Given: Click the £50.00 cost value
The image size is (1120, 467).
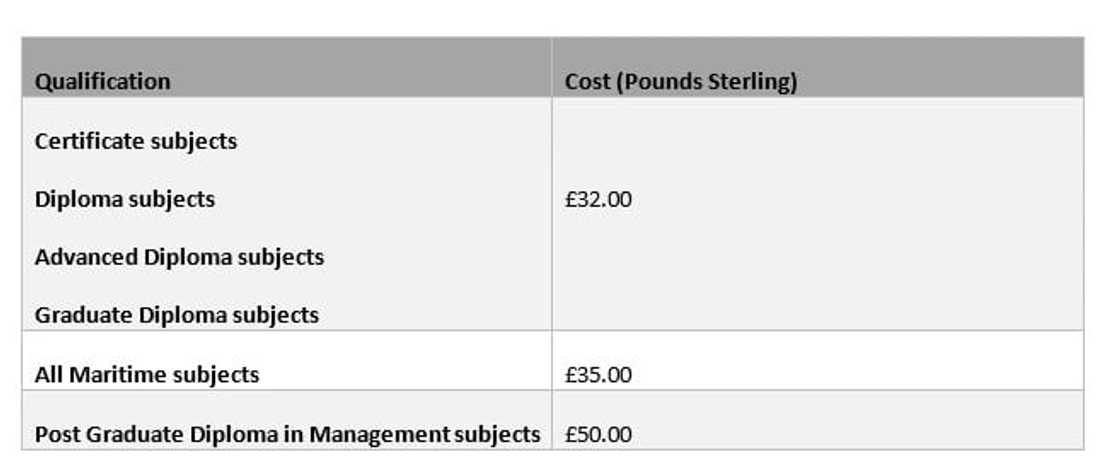Looking at the screenshot, I should coord(598,435).
